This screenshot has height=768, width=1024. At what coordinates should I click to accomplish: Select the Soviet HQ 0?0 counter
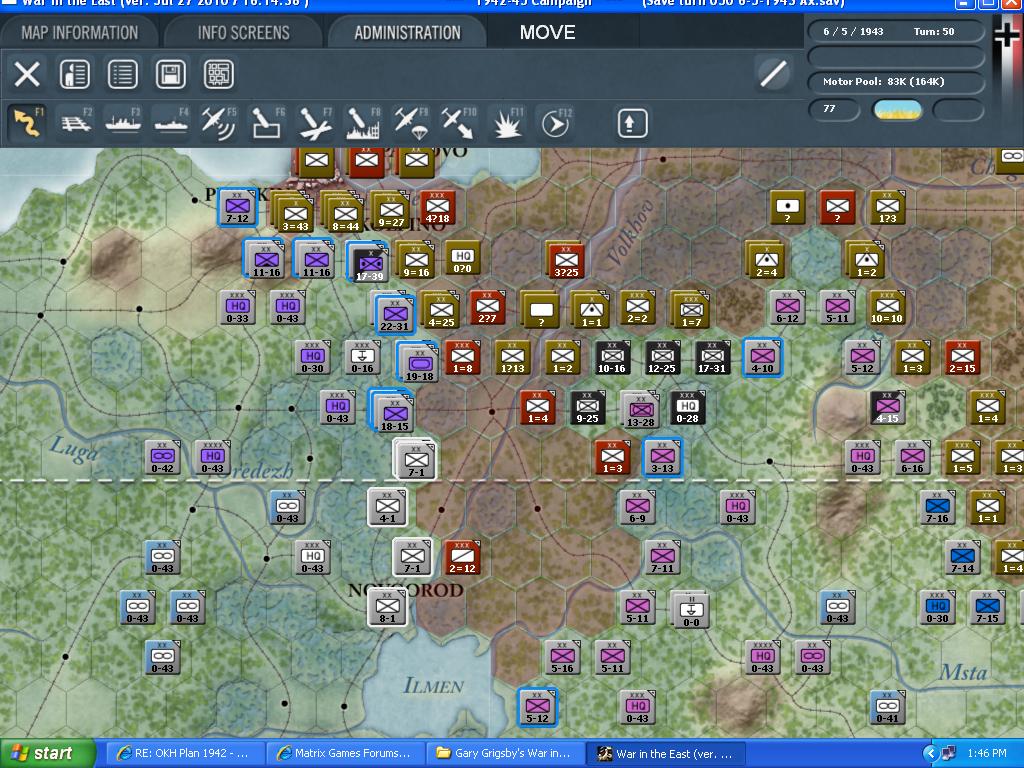[x=462, y=257]
